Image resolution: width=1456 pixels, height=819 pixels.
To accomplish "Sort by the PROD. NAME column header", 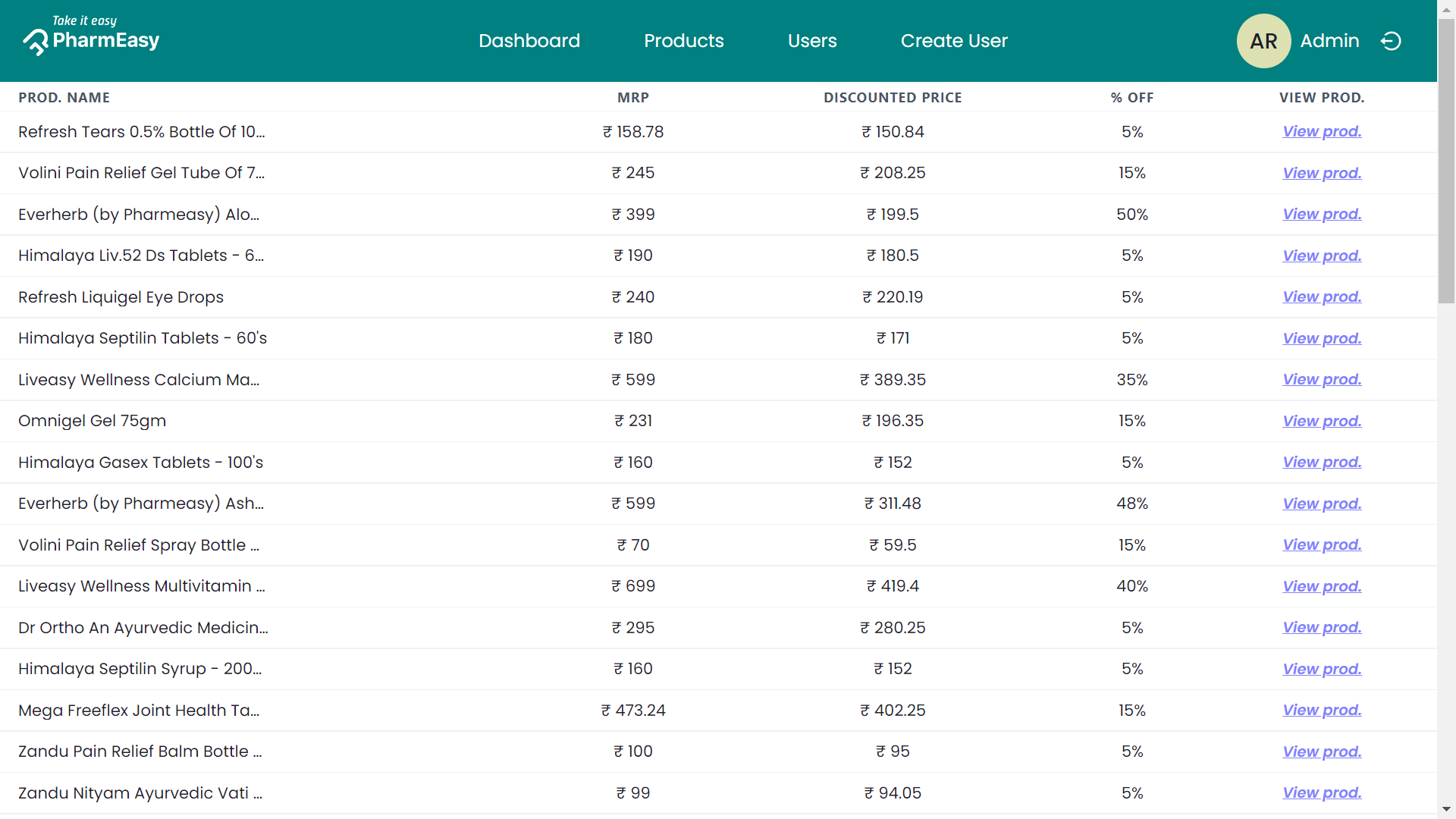I will [x=64, y=97].
